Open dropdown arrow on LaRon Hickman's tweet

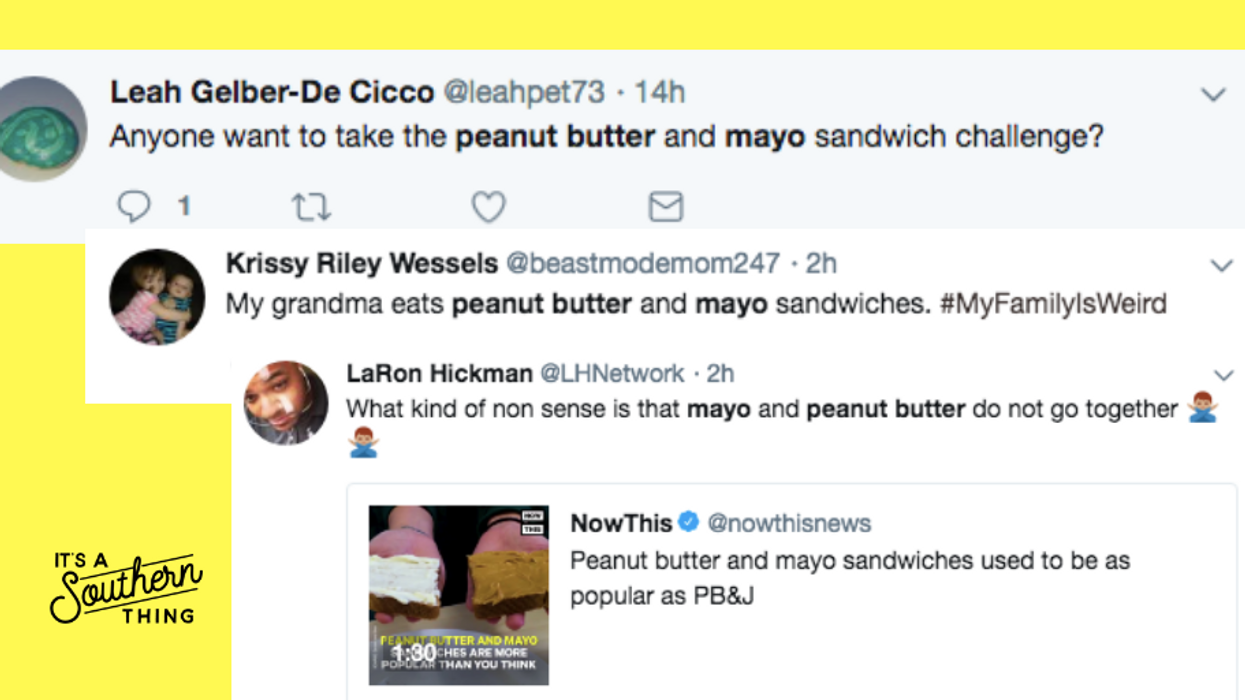pos(1224,376)
